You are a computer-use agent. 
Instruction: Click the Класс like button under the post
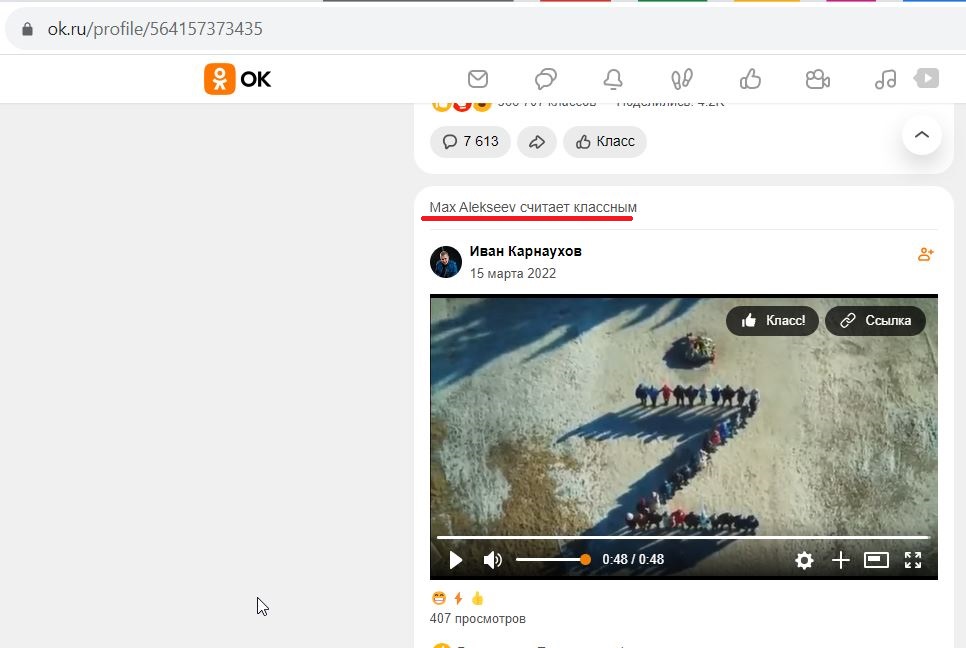[605, 142]
